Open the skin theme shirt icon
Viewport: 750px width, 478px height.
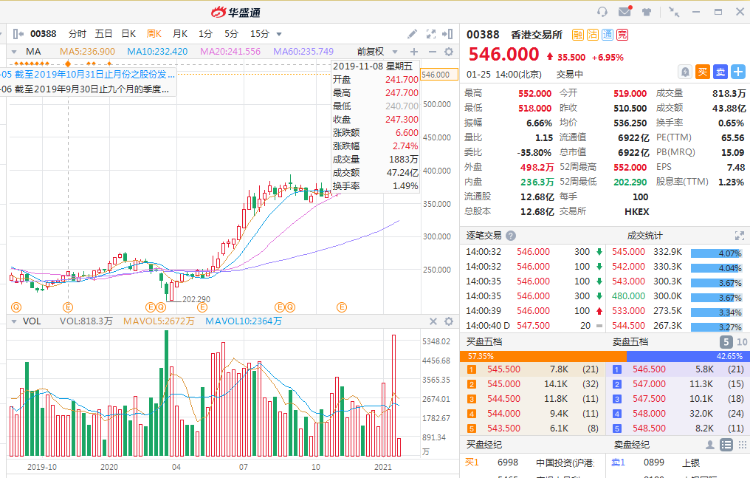[647, 11]
